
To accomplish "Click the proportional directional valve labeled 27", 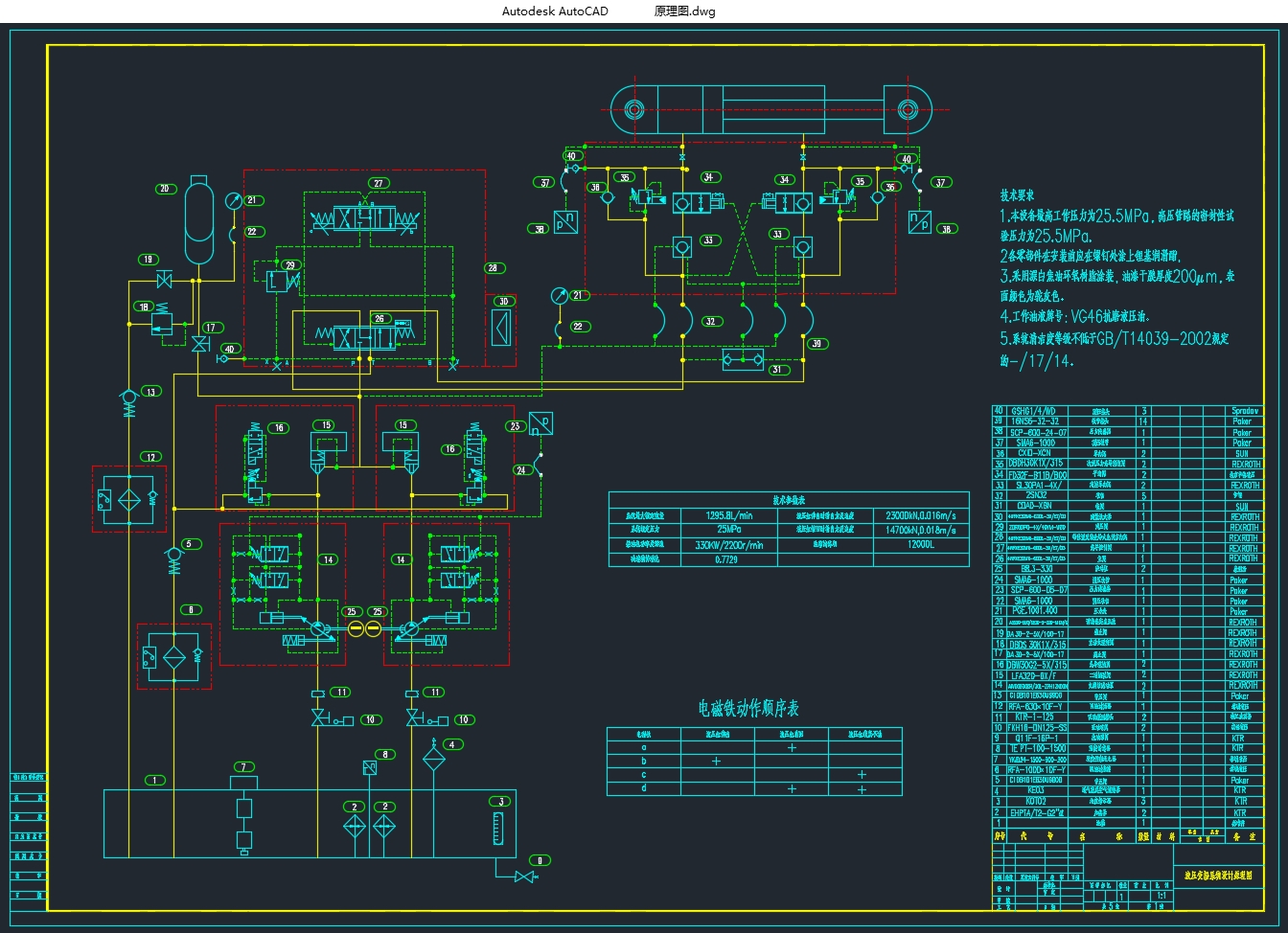I will coord(367,218).
